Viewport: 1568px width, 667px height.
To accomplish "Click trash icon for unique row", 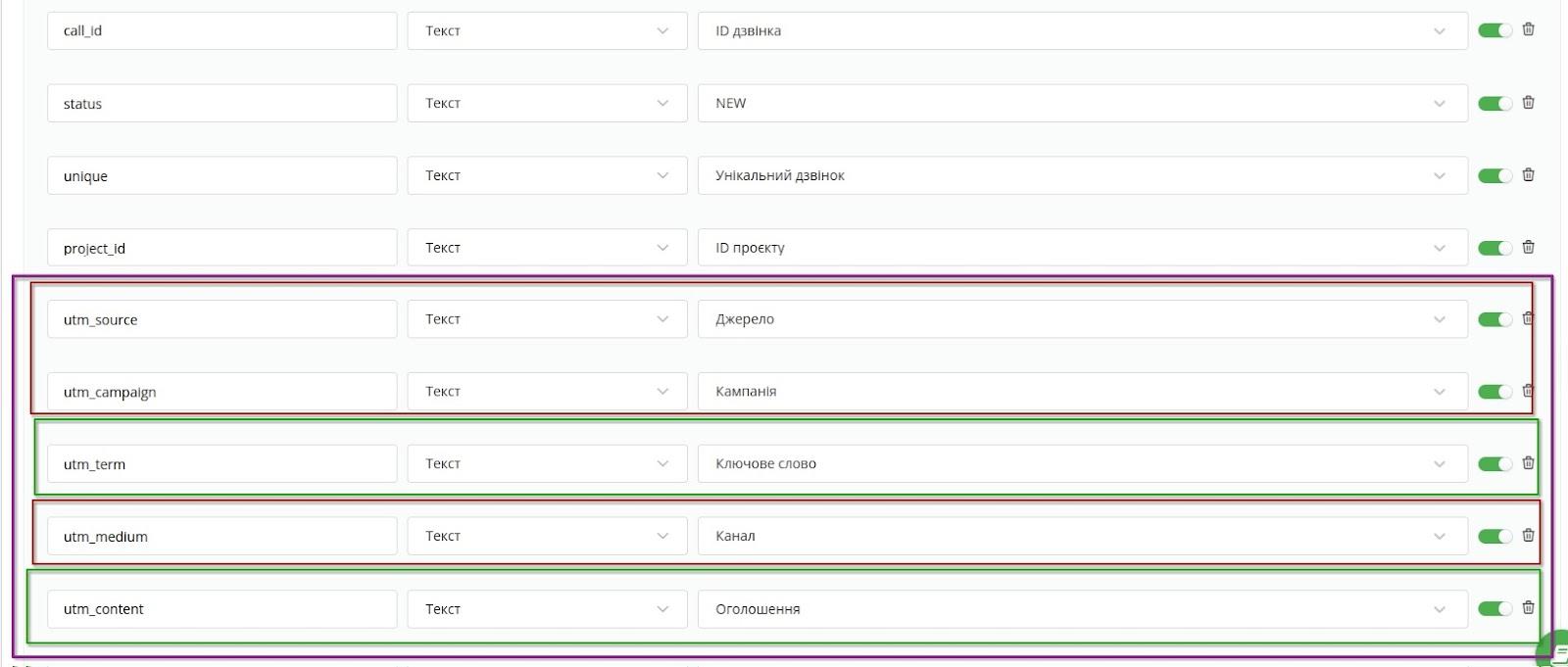I will (x=1528, y=174).
